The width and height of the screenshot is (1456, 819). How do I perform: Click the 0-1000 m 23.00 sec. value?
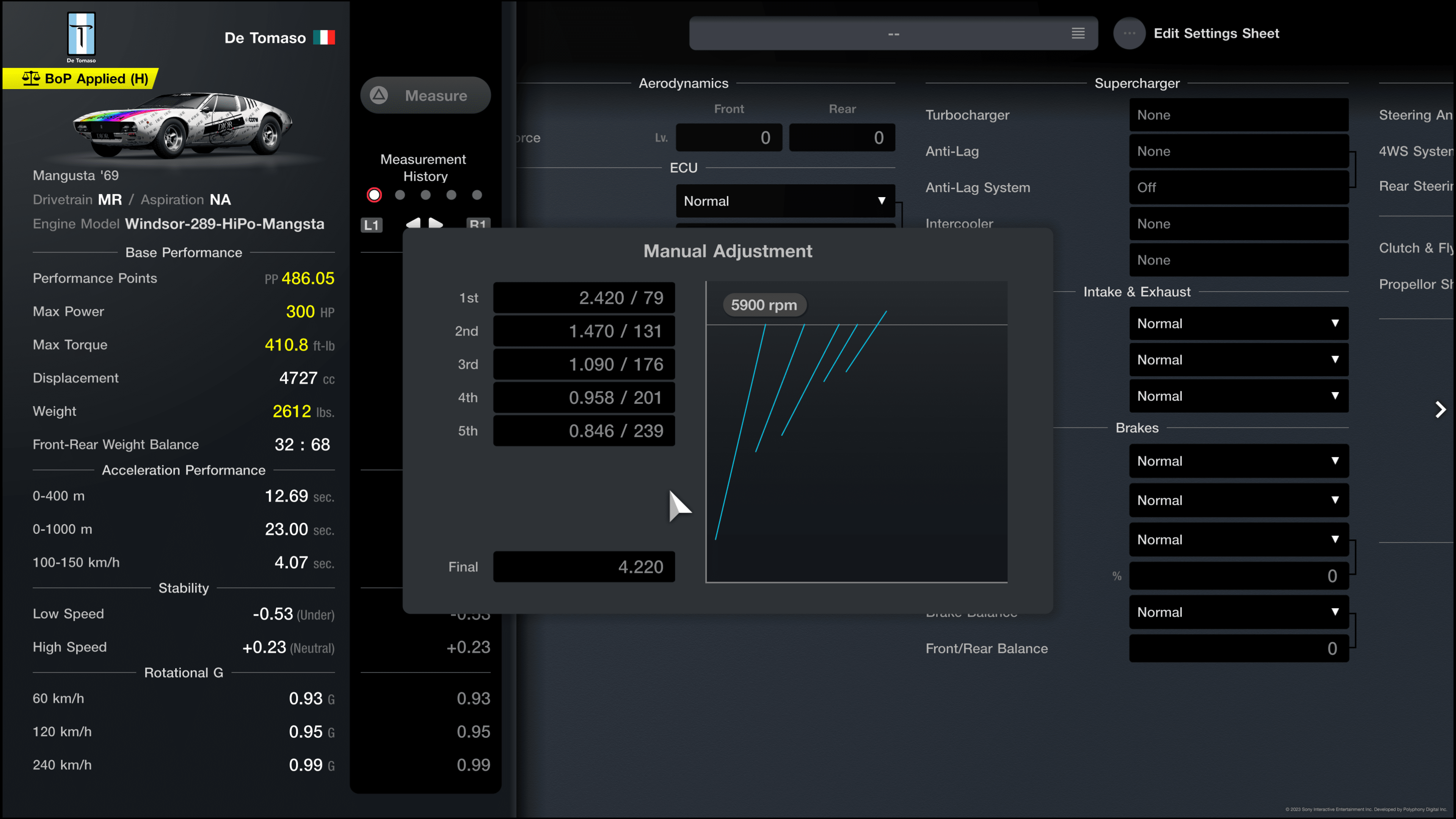tap(300, 530)
